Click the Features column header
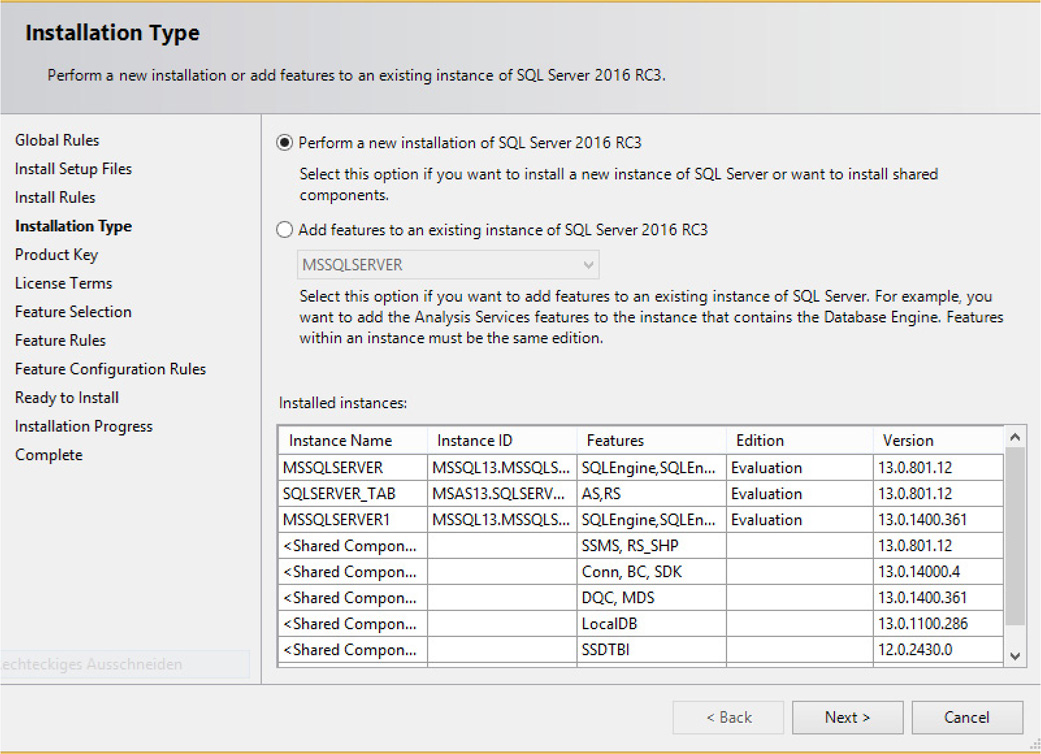 (652, 441)
